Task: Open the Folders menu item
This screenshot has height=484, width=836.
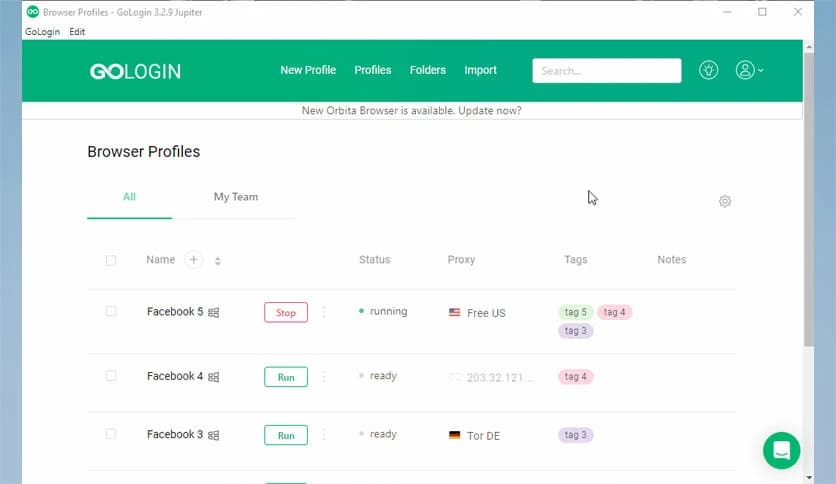Action: point(428,70)
